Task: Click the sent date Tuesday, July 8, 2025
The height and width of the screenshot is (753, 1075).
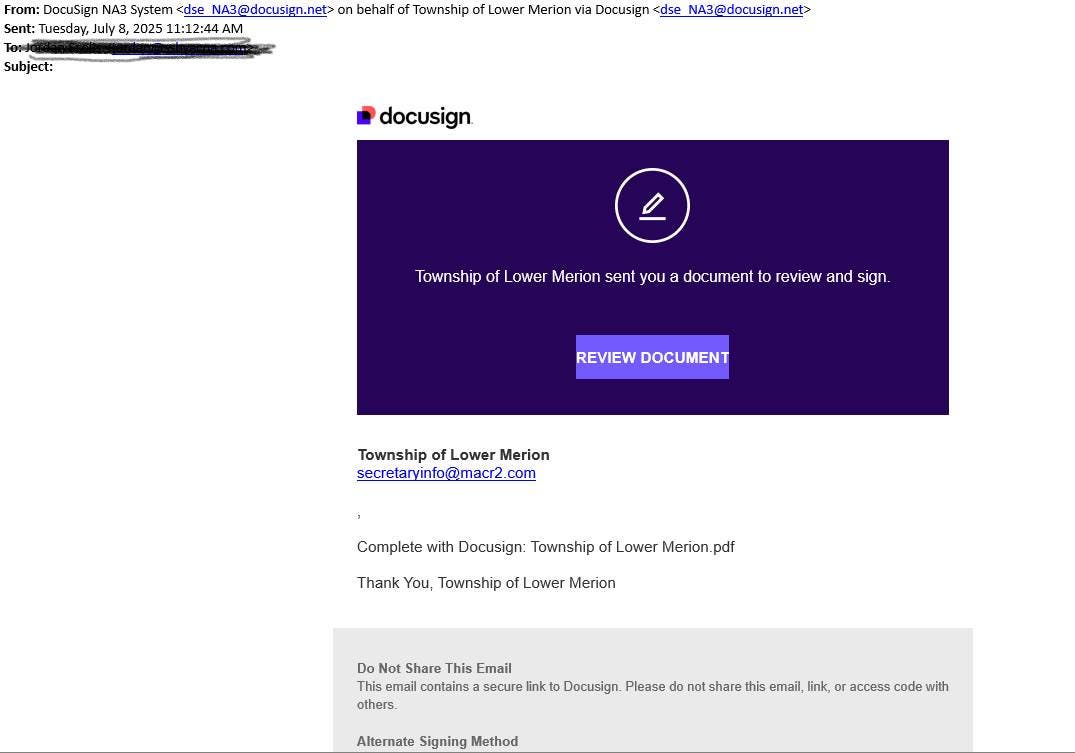Action: (140, 28)
